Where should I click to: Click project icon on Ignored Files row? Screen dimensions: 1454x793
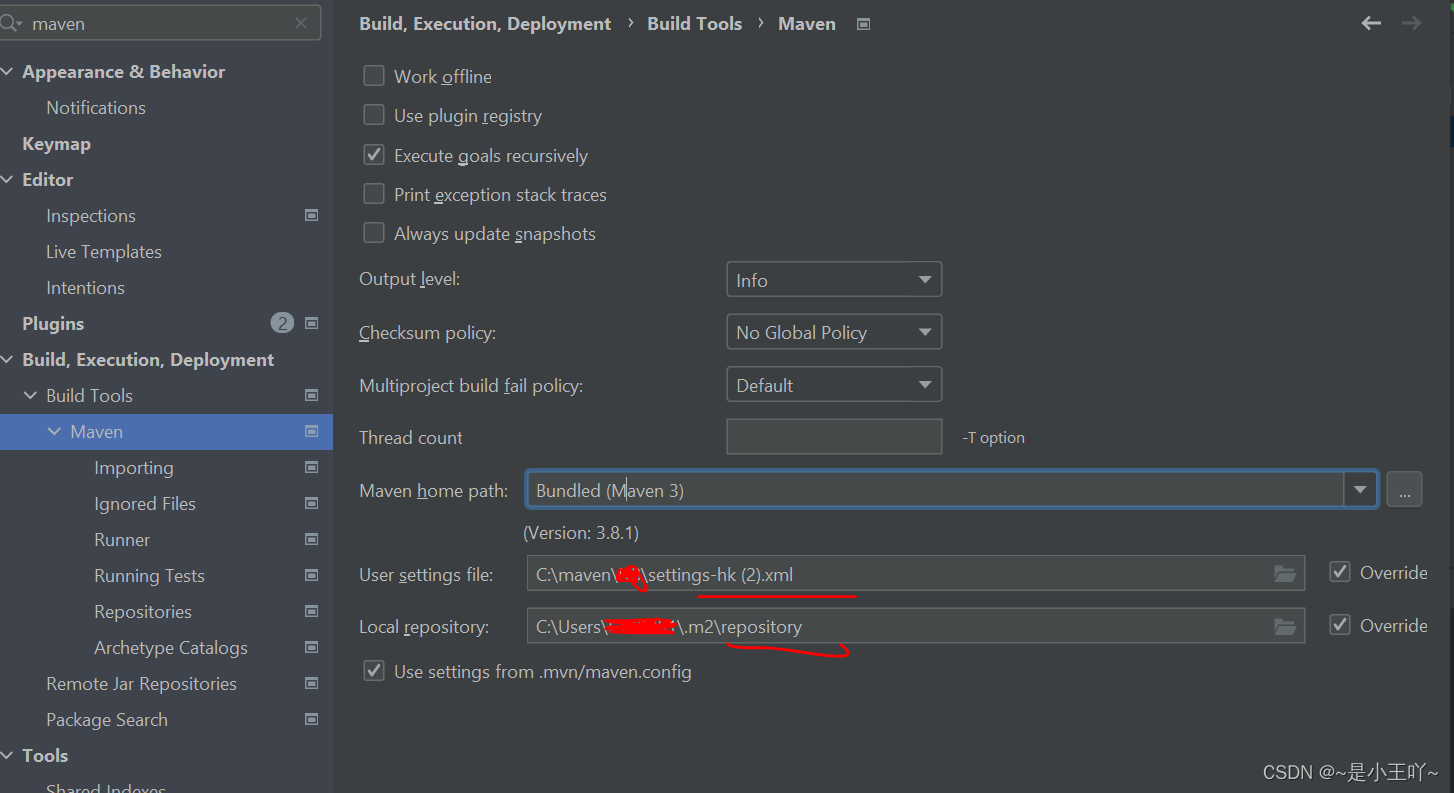(x=311, y=503)
